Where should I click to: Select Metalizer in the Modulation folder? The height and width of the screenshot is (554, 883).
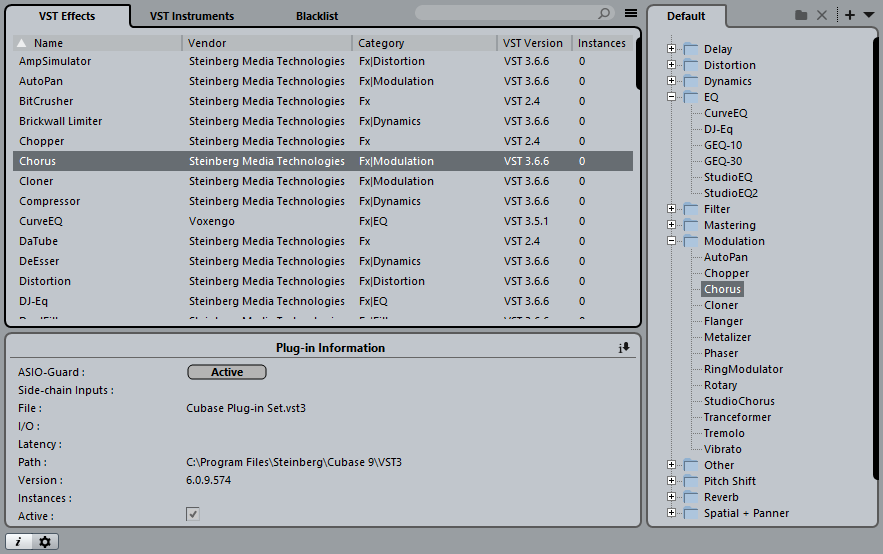727,337
